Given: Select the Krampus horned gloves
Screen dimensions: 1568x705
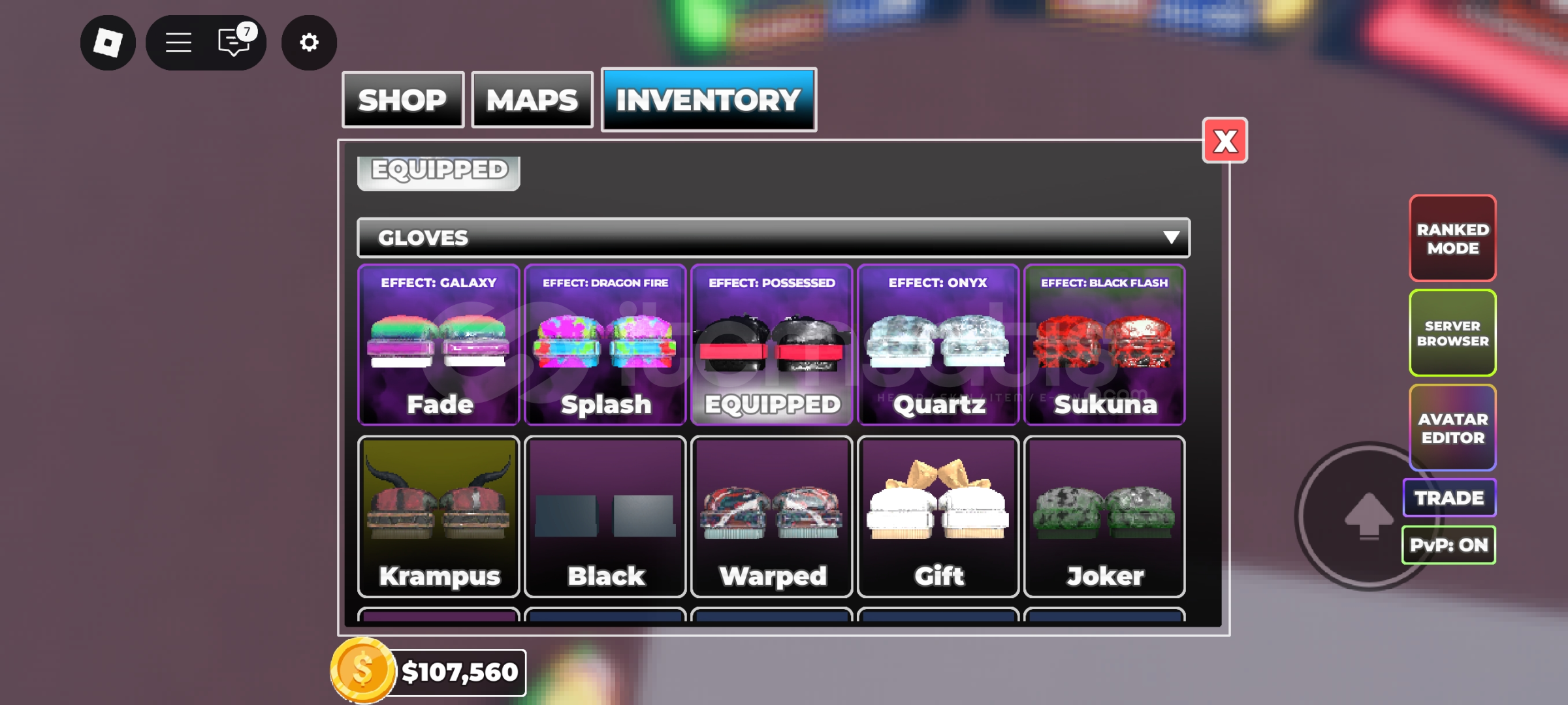Looking at the screenshot, I should [x=439, y=517].
